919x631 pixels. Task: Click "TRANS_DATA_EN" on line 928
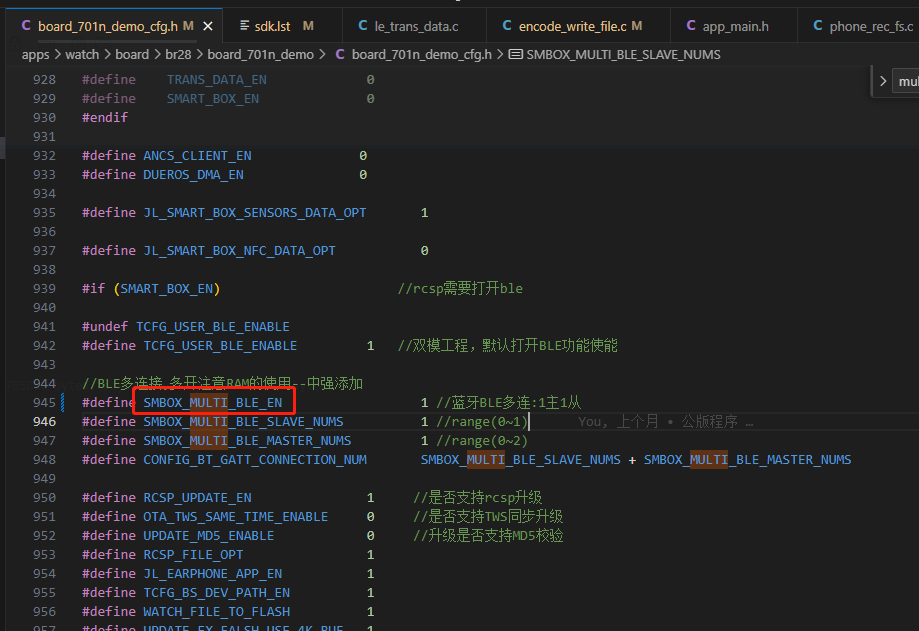coord(216,80)
